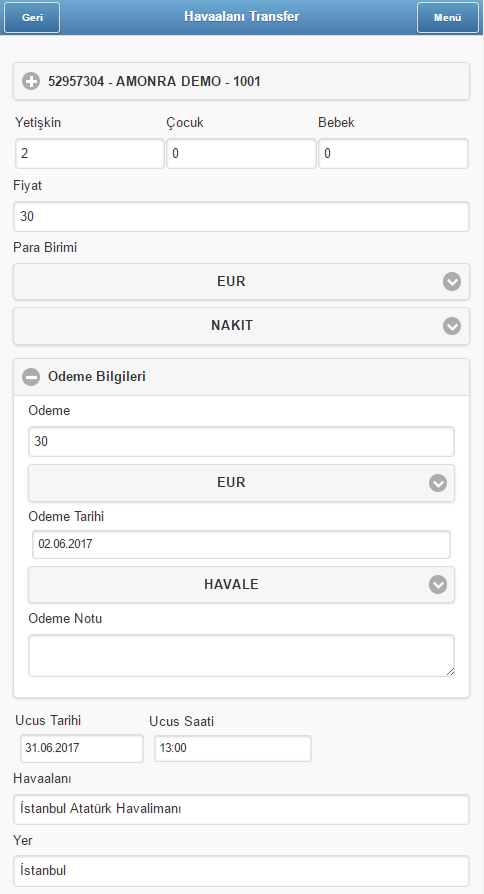
Task: Open the Para Birimi EUR dropdown
Action: [x=241, y=282]
